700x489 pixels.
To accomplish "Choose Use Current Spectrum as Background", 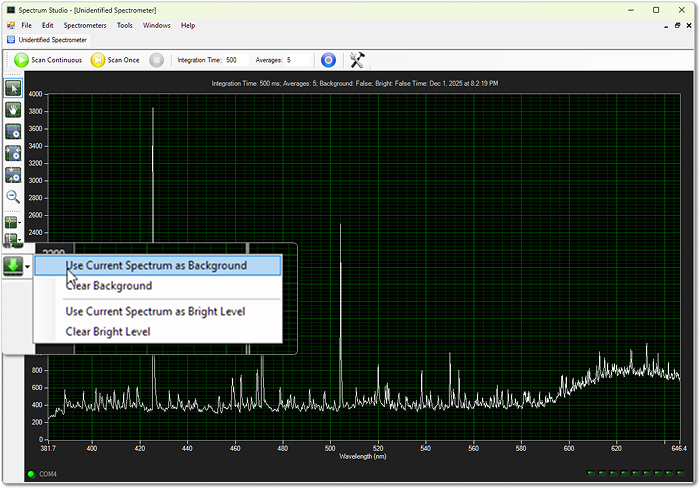I will [156, 266].
